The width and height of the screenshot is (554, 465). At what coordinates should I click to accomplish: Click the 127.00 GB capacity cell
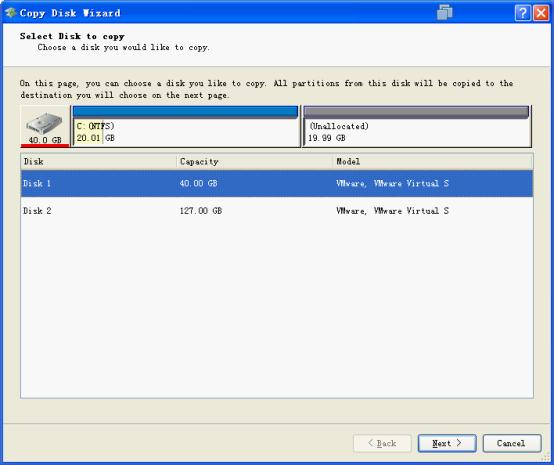pos(201,211)
